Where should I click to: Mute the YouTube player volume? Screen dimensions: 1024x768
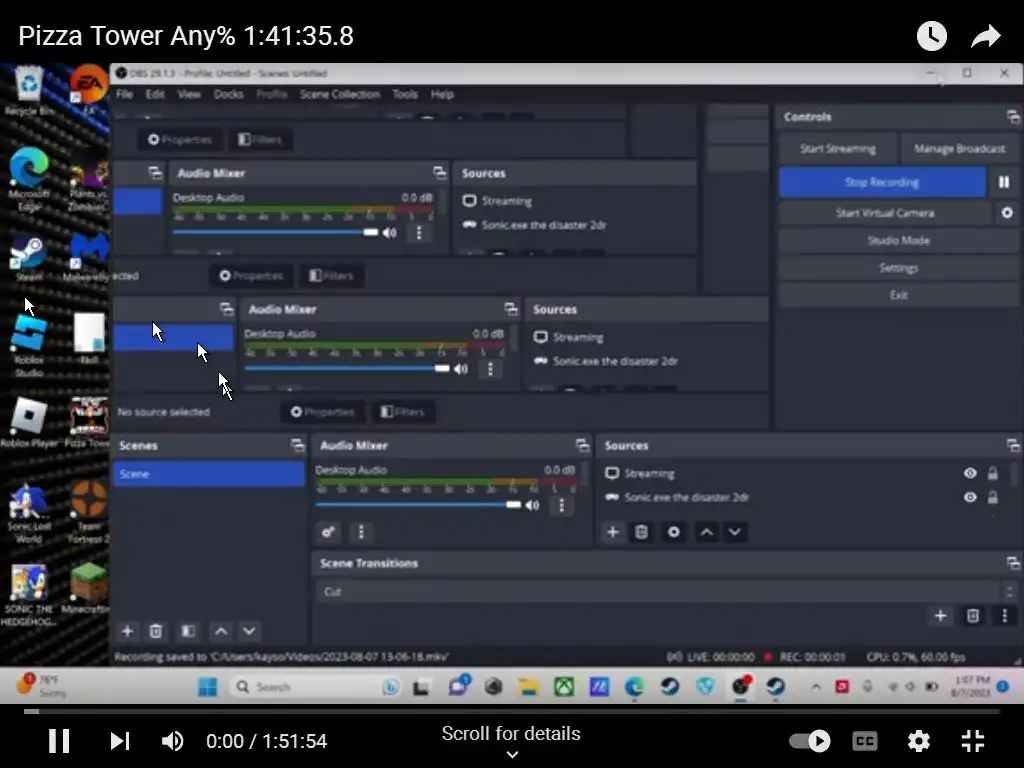click(x=172, y=741)
